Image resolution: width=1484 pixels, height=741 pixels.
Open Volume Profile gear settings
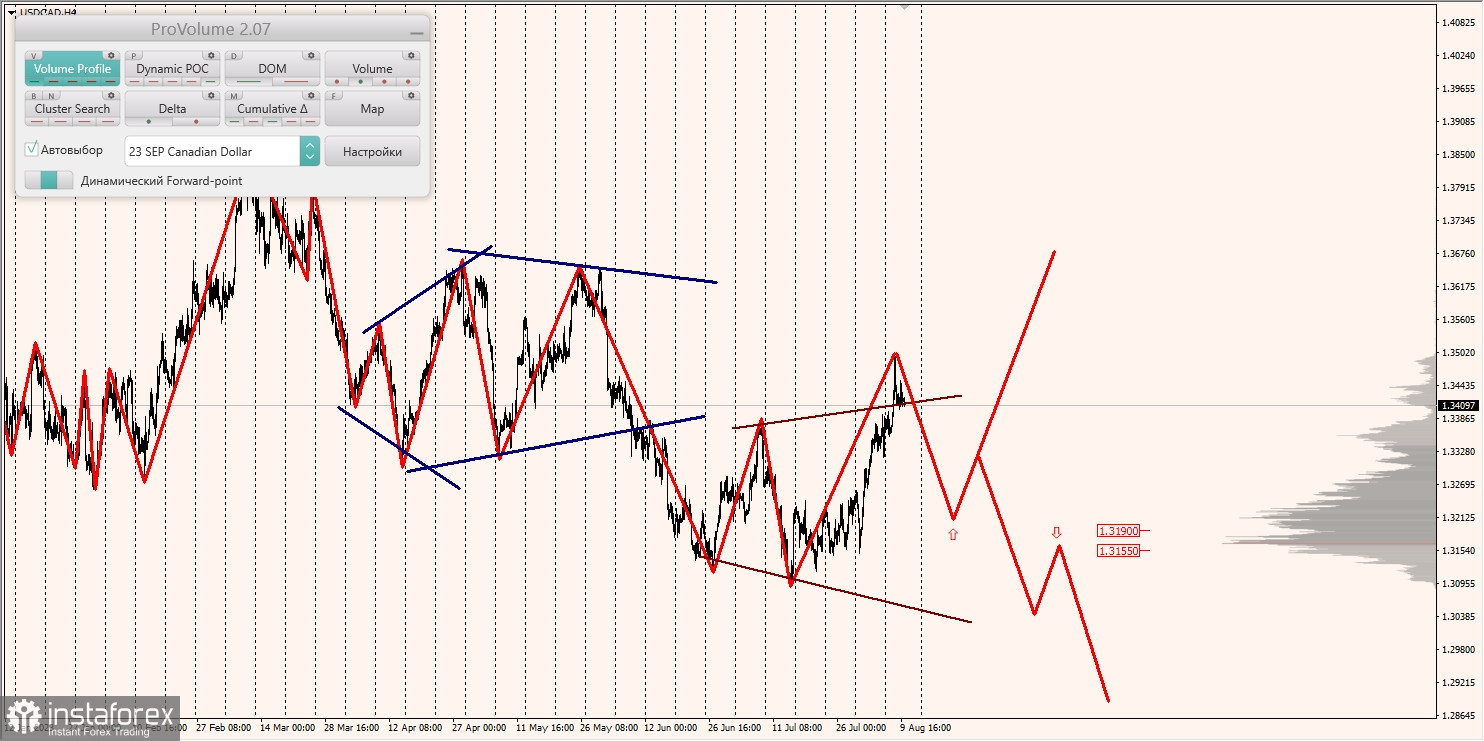coord(111,55)
